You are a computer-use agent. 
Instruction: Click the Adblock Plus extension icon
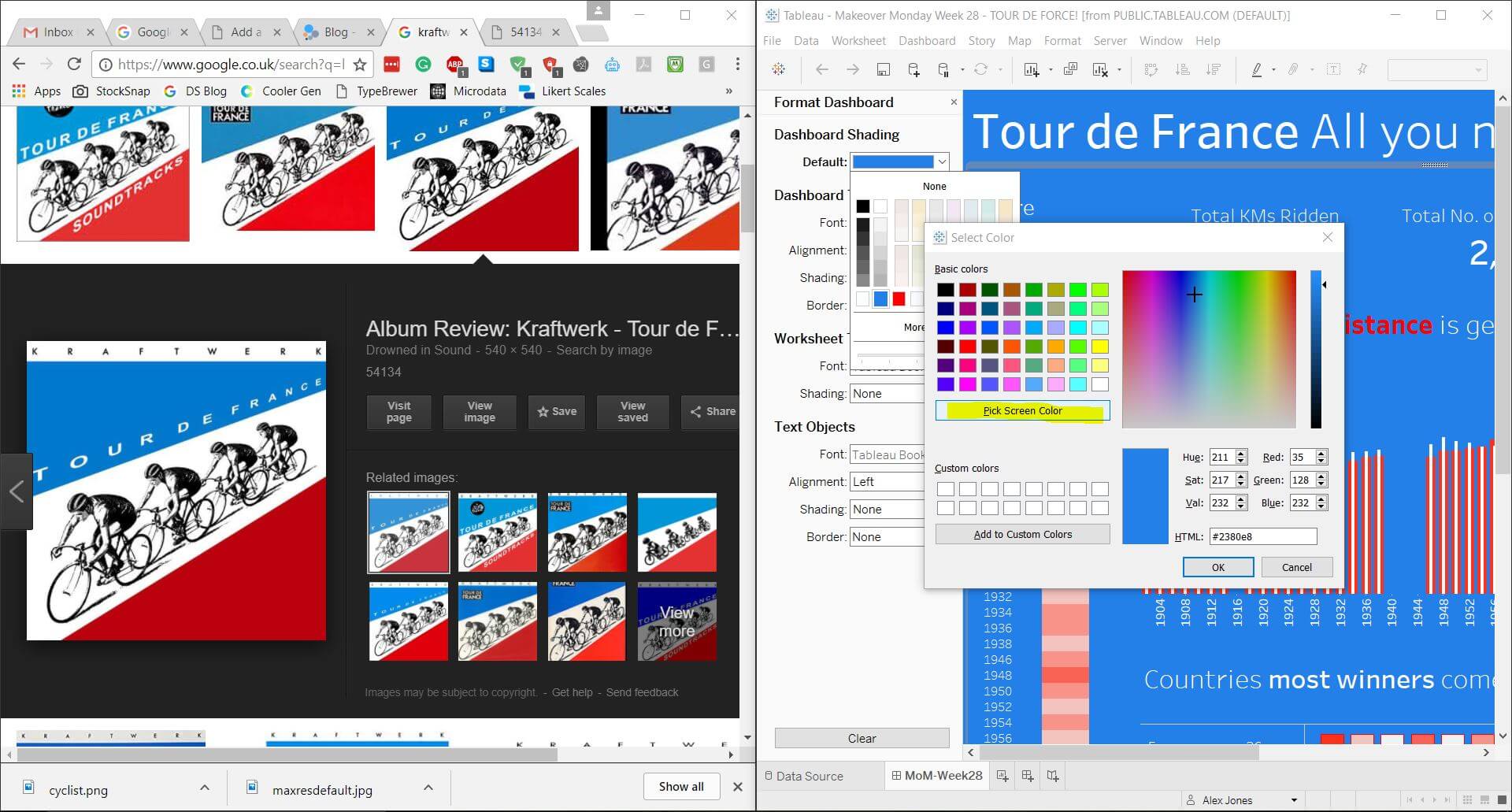click(454, 65)
